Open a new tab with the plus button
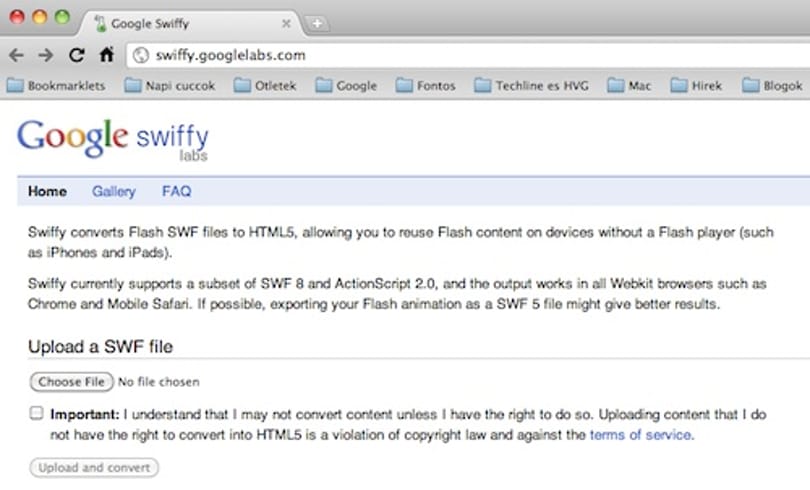 (317, 23)
